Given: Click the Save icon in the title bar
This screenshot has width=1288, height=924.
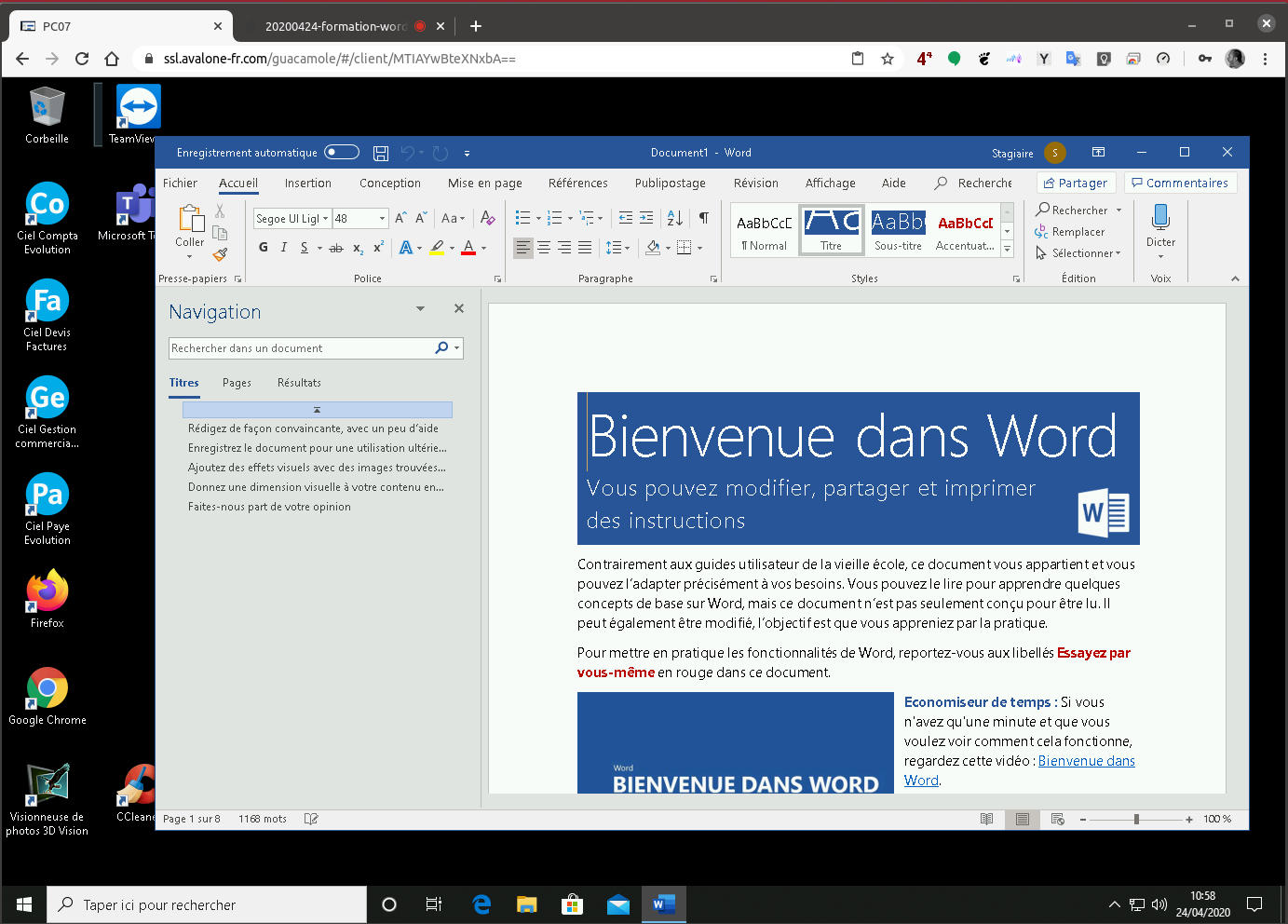Looking at the screenshot, I should coord(380,153).
